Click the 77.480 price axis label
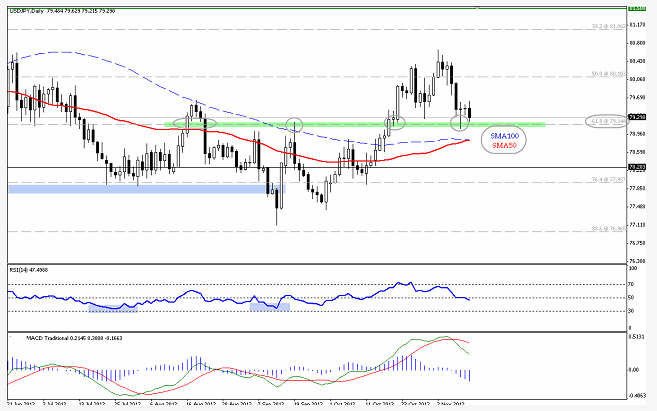 637,207
